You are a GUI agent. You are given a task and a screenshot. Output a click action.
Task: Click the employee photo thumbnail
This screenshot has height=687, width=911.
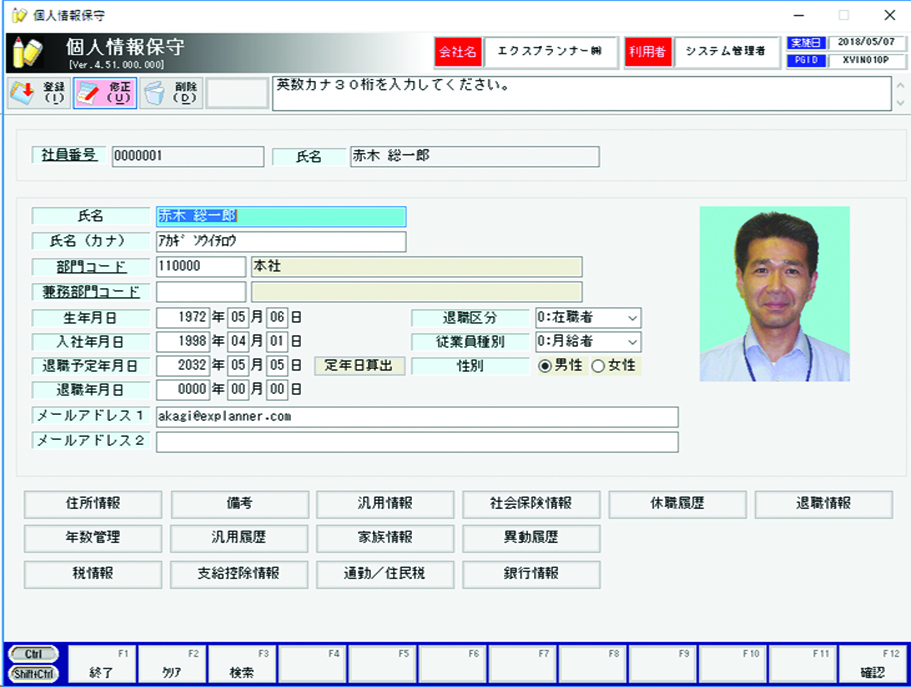pyautogui.click(x=774, y=293)
